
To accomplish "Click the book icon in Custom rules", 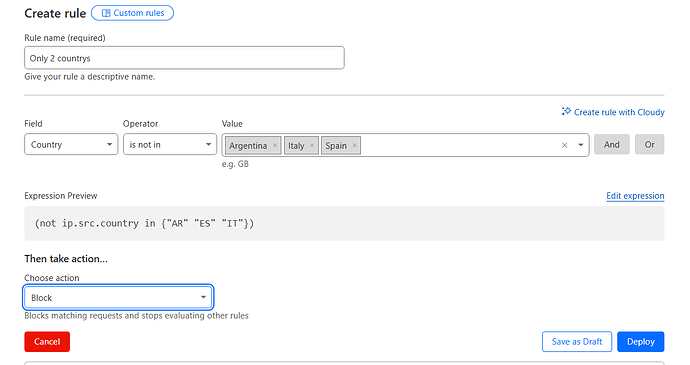I will tap(106, 13).
